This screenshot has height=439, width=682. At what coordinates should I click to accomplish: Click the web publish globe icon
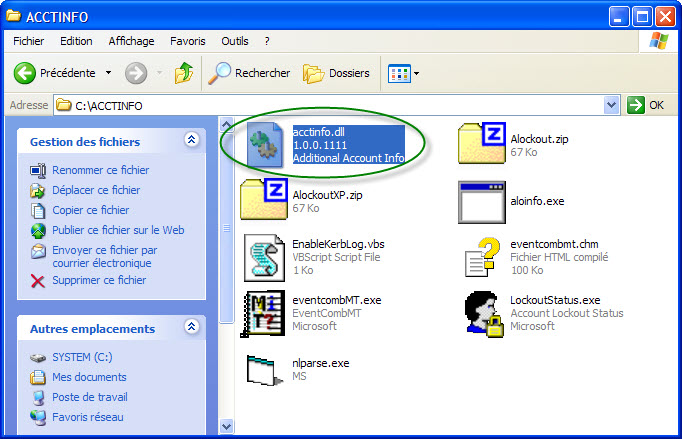(38, 231)
